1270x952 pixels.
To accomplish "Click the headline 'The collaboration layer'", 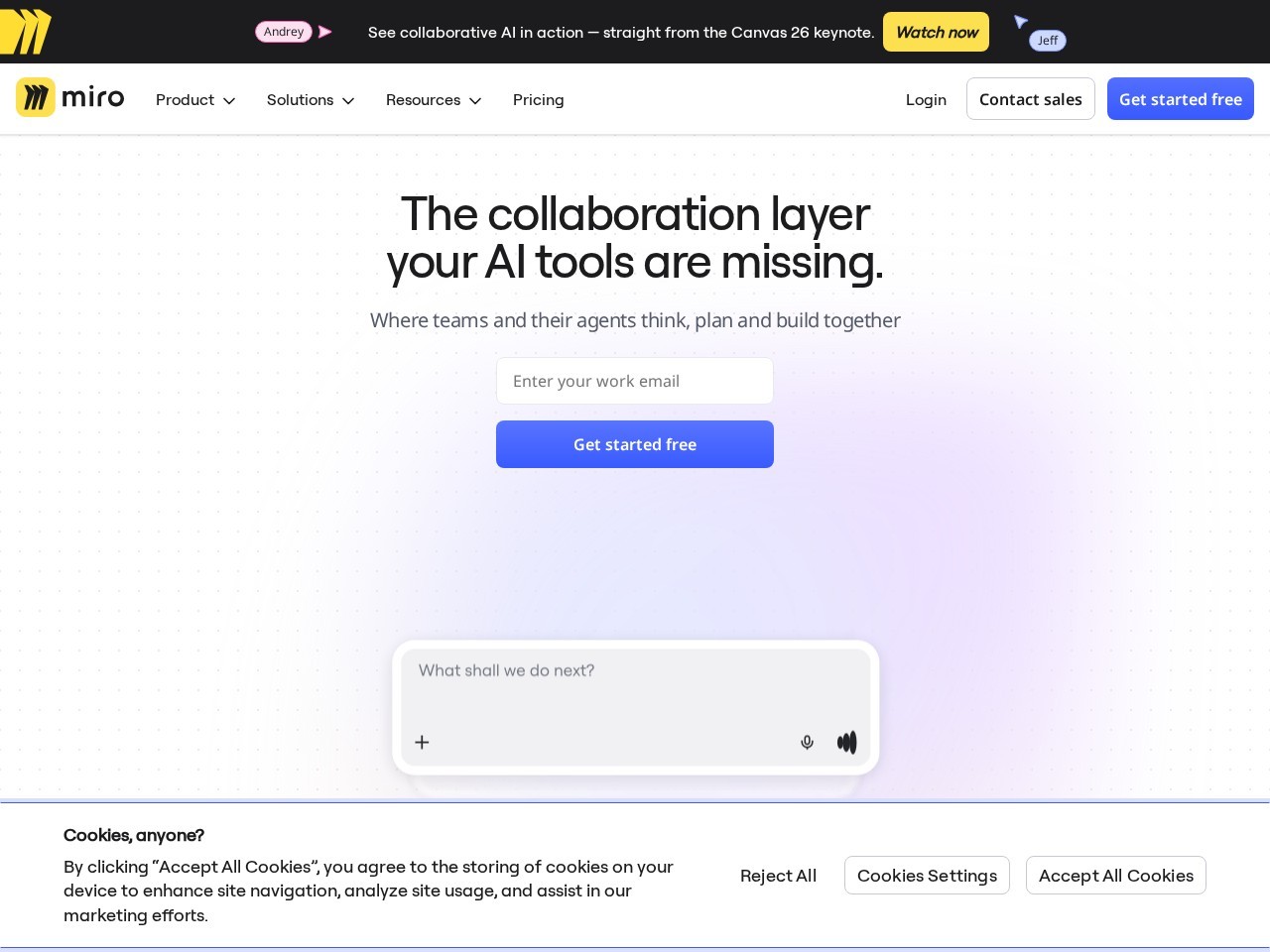I will [635, 214].
